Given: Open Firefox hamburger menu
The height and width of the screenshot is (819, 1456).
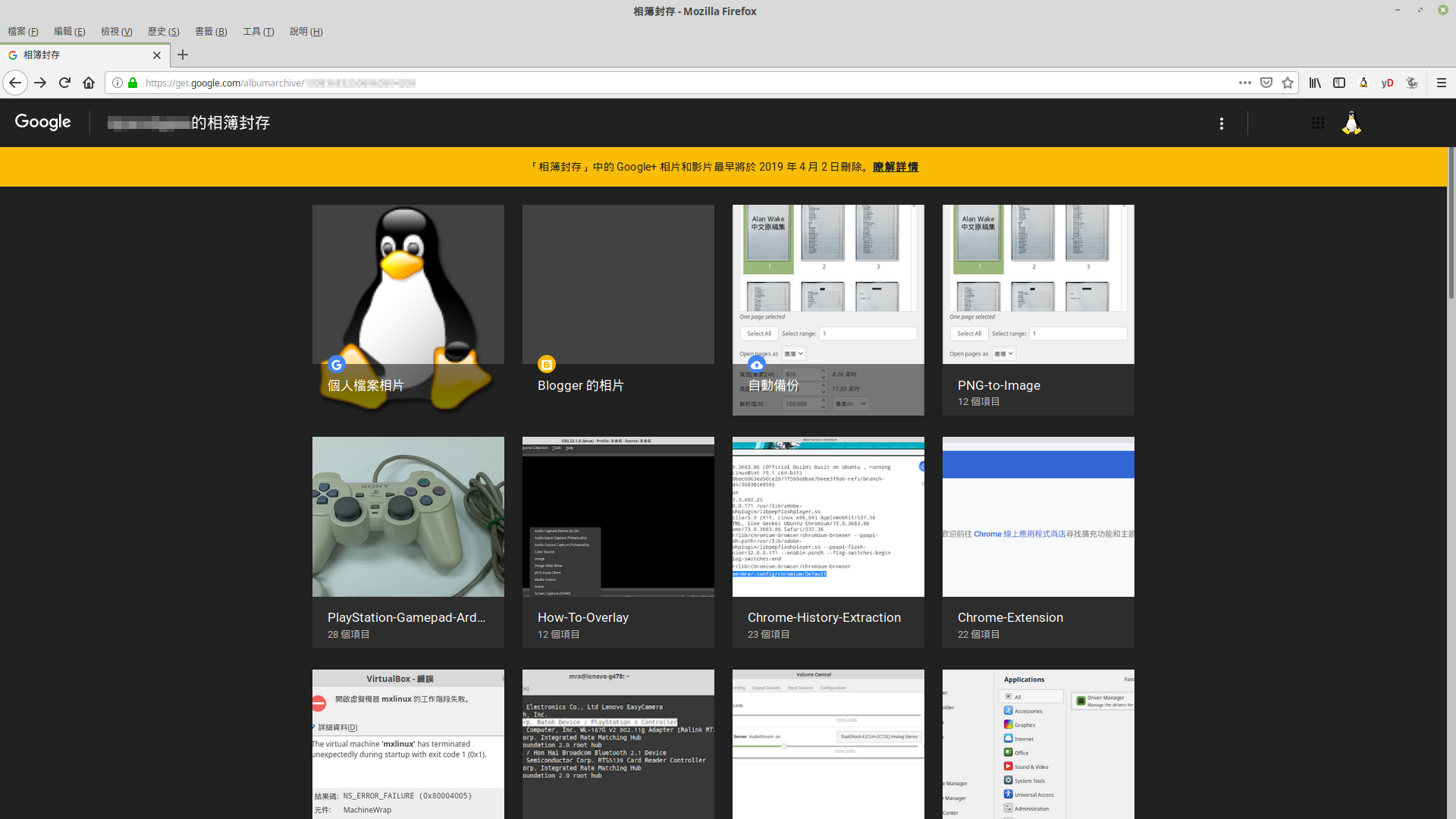Looking at the screenshot, I should click(x=1442, y=83).
